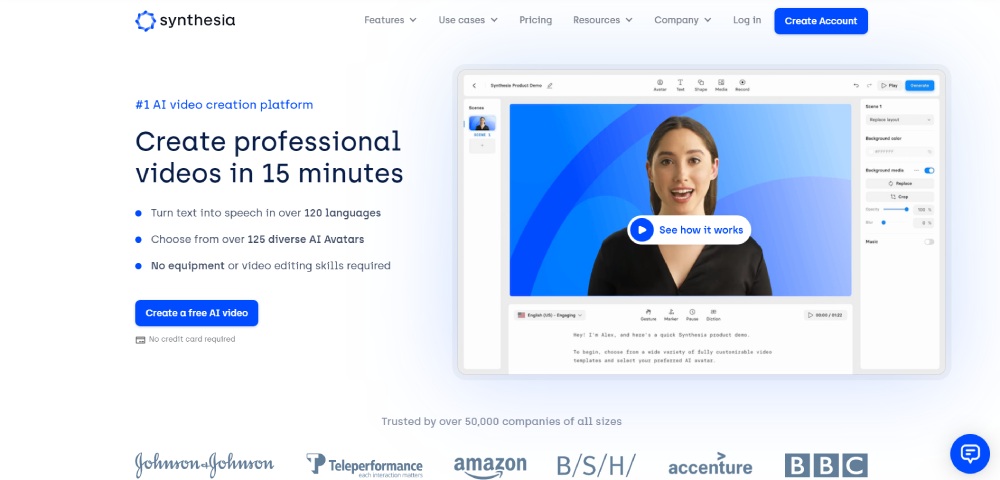Open the English (US) - Engaging voice dropdown
1000x480 pixels.
point(550,315)
